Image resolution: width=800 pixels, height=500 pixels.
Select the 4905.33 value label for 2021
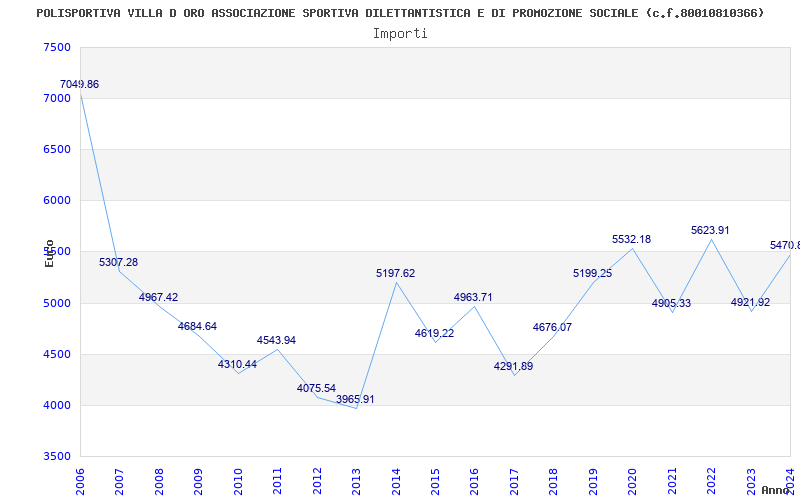(x=671, y=304)
